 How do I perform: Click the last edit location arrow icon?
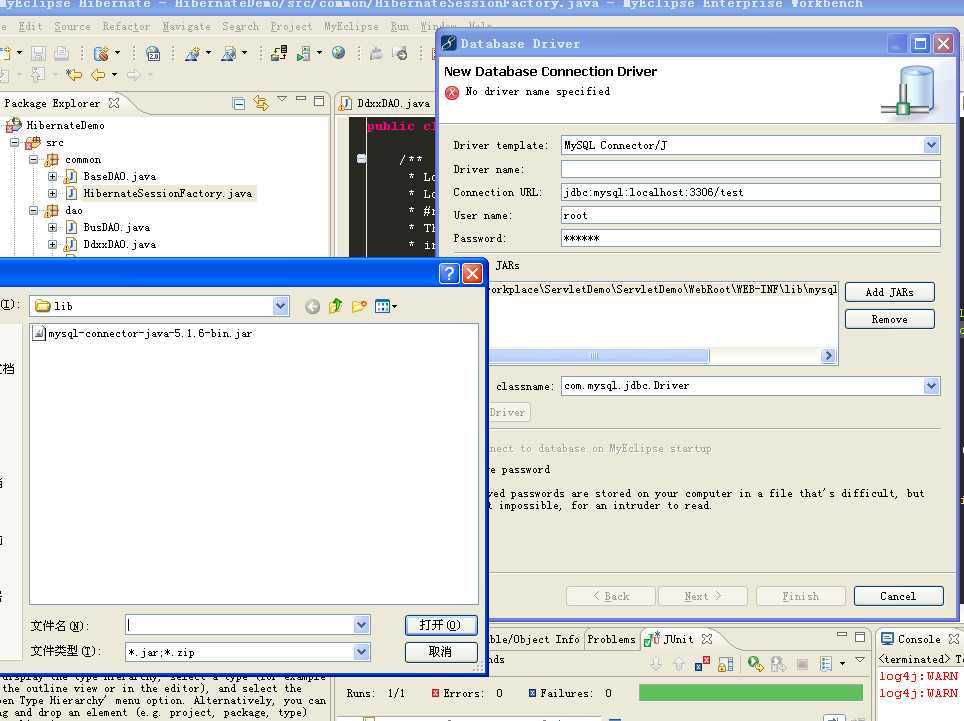[74, 75]
